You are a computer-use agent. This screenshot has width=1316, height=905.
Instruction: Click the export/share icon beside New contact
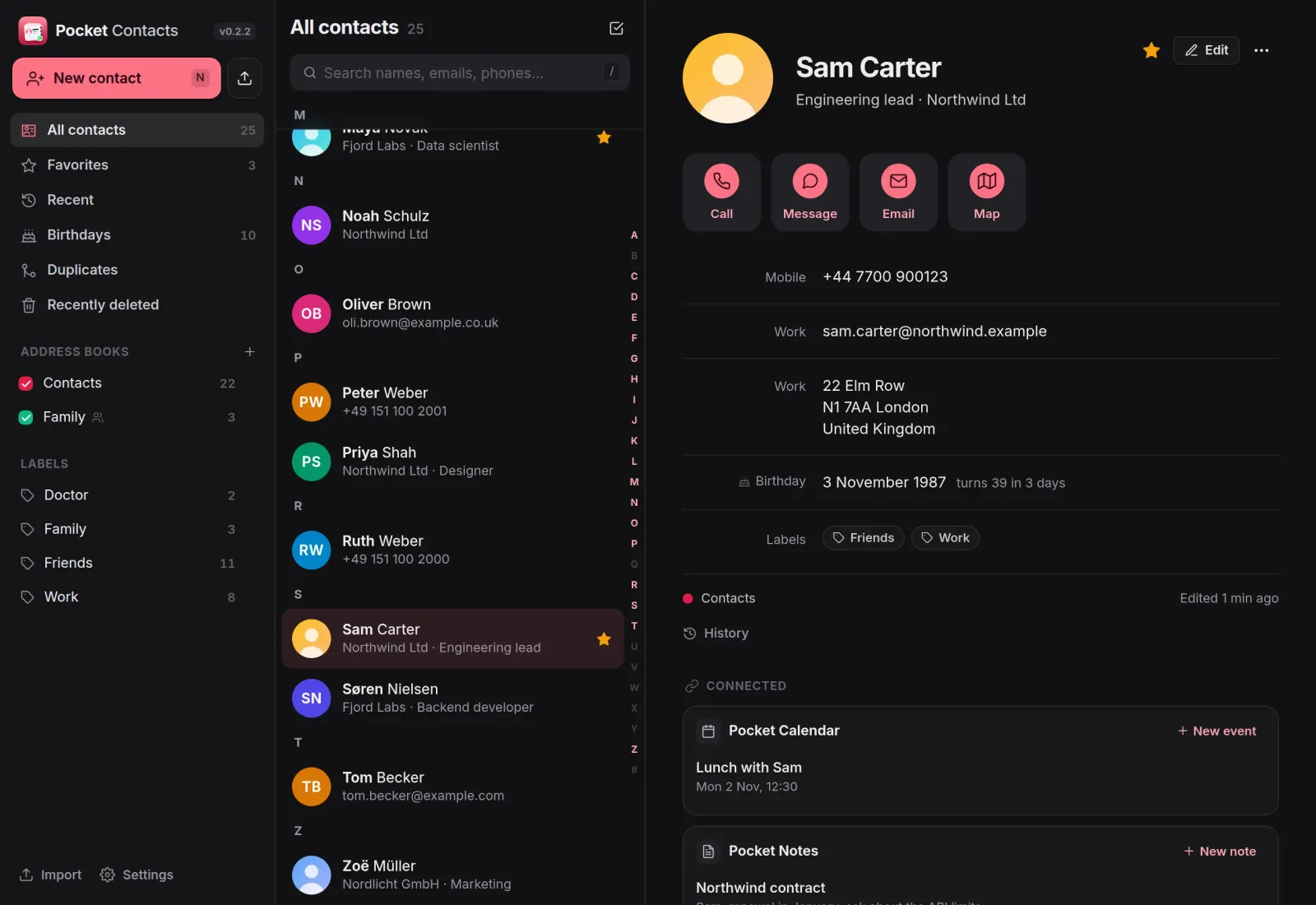(244, 78)
